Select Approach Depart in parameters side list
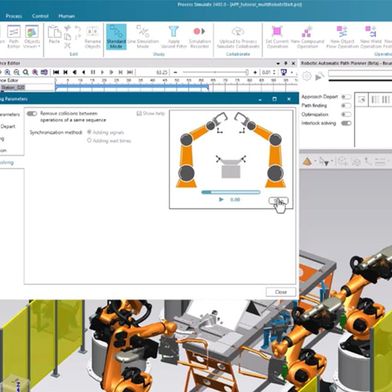Viewport: 392px width, 392px height. coord(8,126)
